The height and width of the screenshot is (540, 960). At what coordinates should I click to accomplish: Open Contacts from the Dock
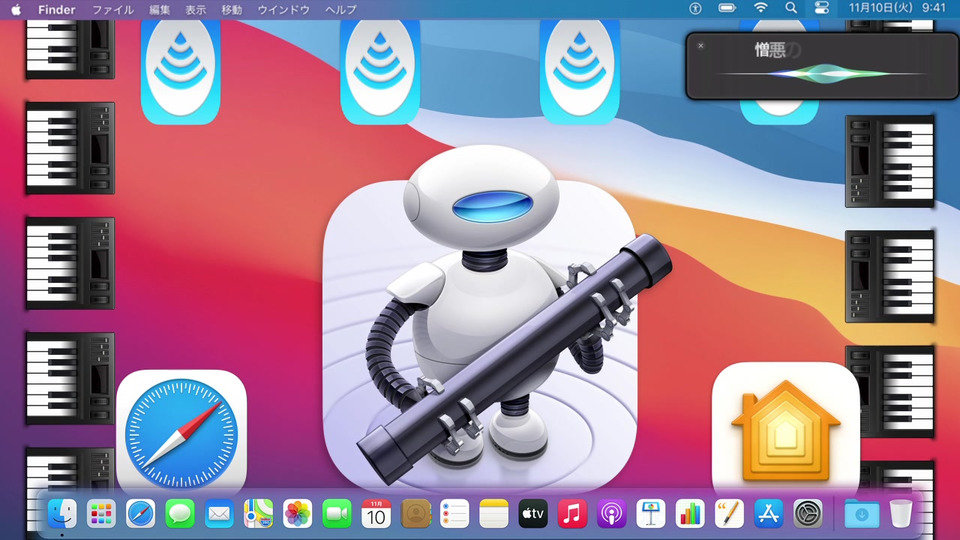tap(416, 514)
